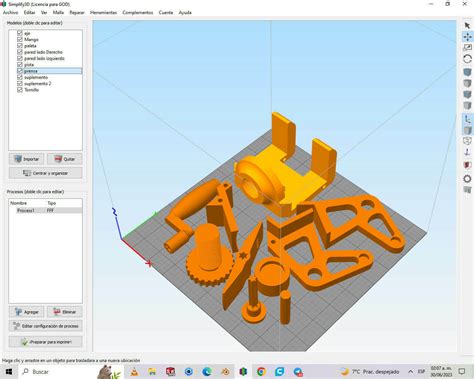
Task: Uncheck the suplemento model checkbox
Action: click(x=20, y=77)
